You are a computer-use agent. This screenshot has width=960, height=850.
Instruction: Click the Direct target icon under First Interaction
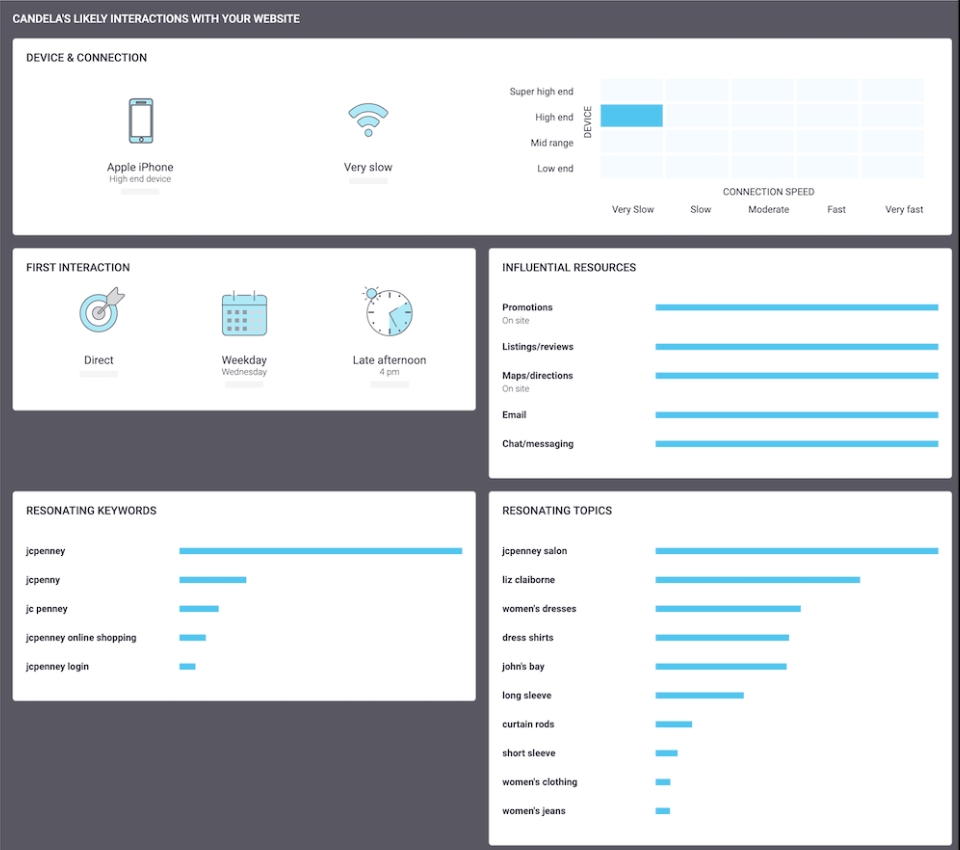pyautogui.click(x=98, y=313)
